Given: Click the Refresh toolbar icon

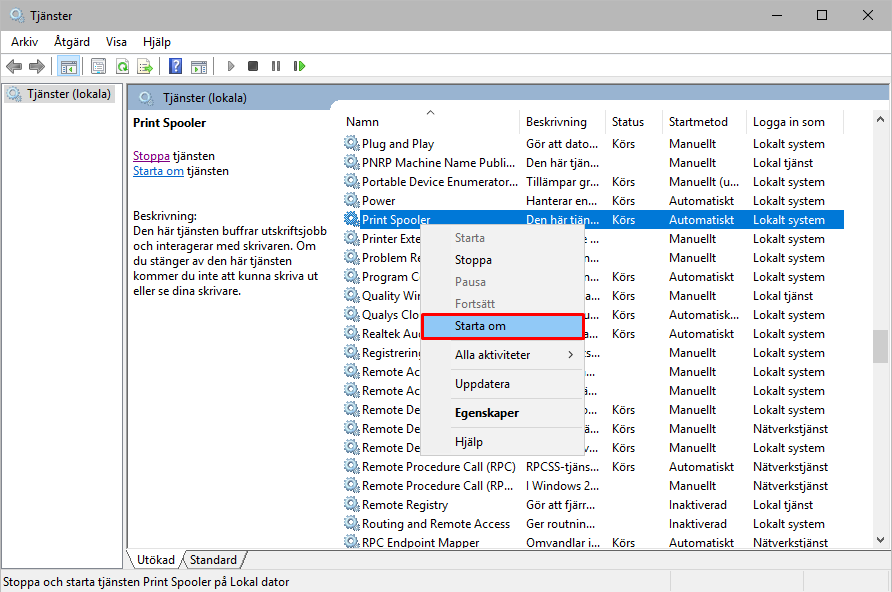Looking at the screenshot, I should [x=122, y=66].
